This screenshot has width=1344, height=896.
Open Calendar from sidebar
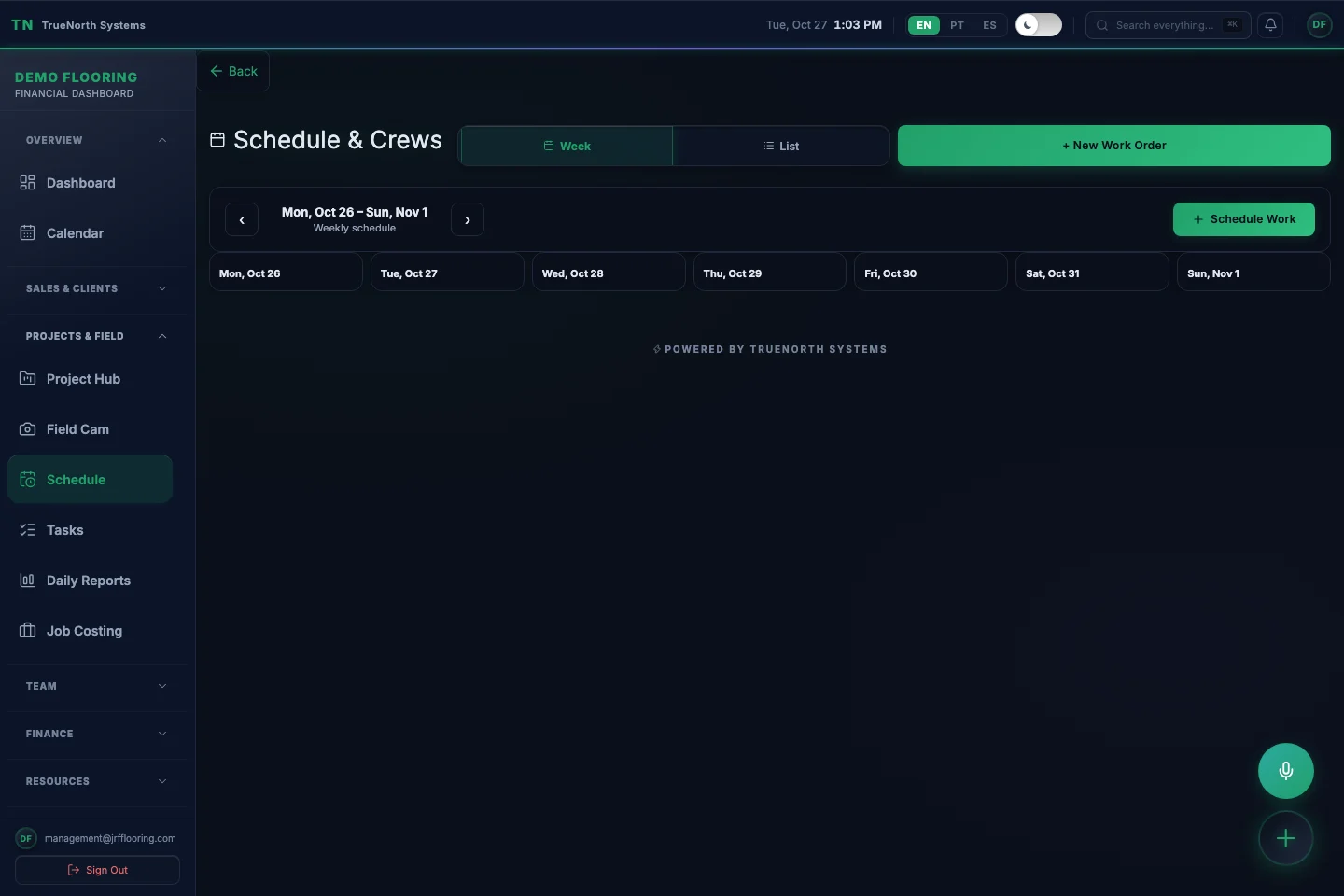90,233
